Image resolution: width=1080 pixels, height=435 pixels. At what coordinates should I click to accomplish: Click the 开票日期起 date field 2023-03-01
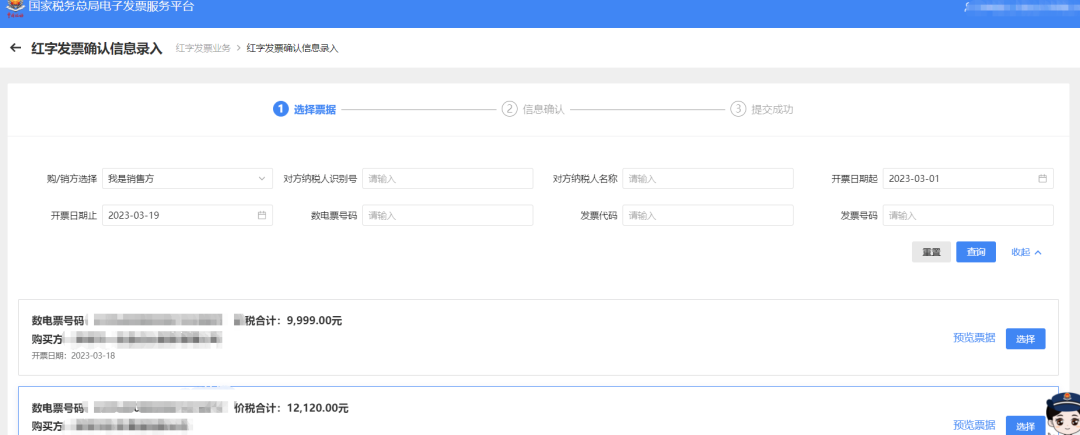(968, 179)
